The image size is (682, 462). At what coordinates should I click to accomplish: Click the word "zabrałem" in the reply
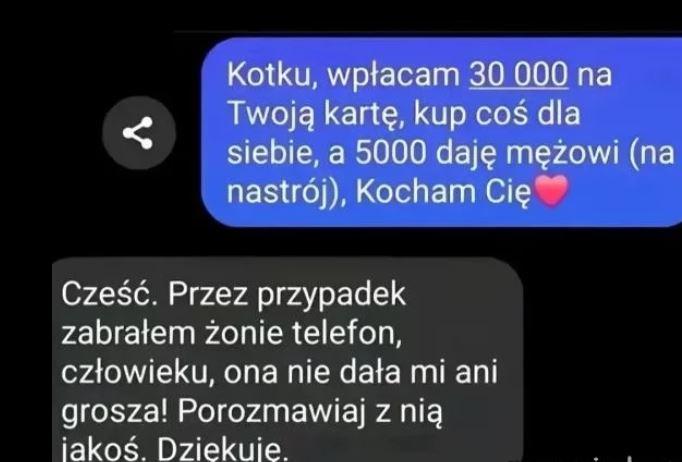tap(128, 334)
